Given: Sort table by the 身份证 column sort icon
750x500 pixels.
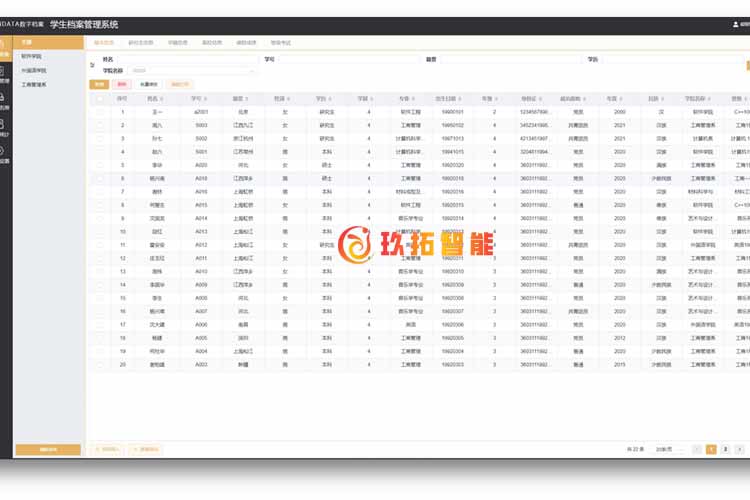Looking at the screenshot, I should tap(540, 99).
